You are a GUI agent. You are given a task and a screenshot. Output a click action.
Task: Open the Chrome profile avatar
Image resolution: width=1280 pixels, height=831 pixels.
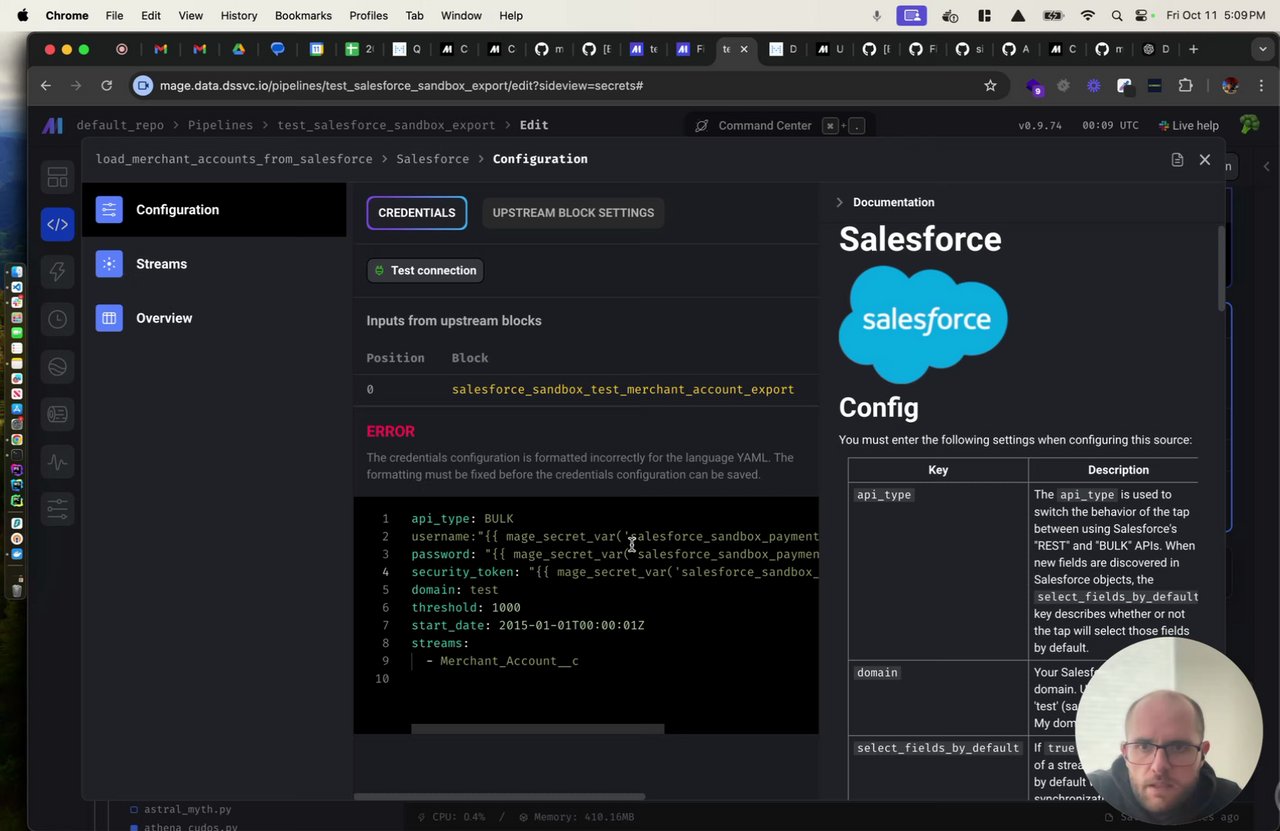[x=1230, y=86]
